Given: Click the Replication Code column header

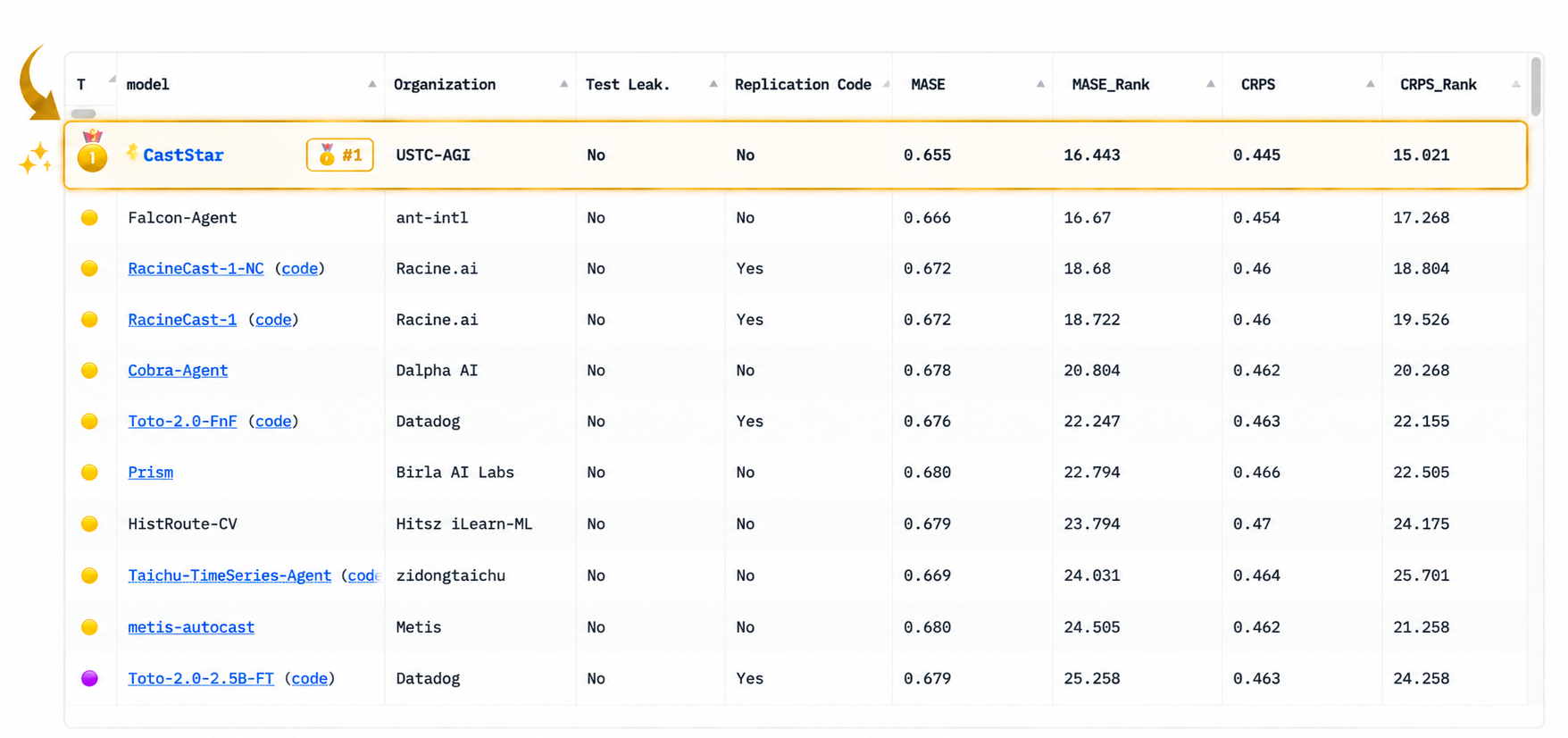Looking at the screenshot, I should point(803,84).
